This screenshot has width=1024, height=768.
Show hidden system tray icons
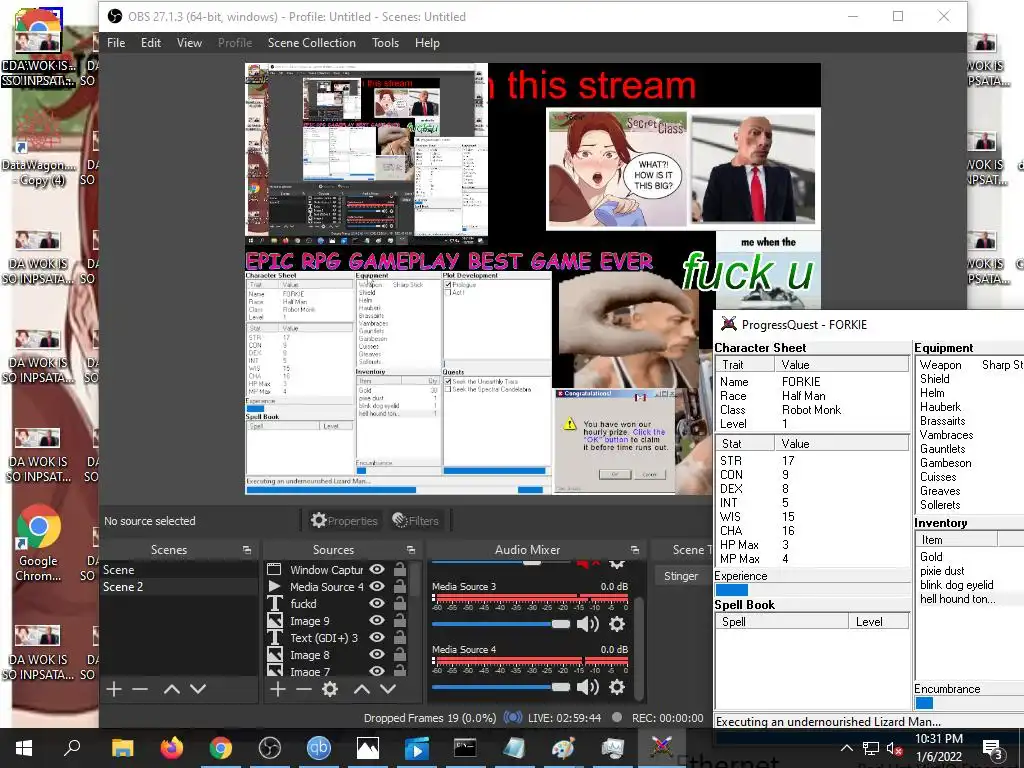pyautogui.click(x=846, y=748)
